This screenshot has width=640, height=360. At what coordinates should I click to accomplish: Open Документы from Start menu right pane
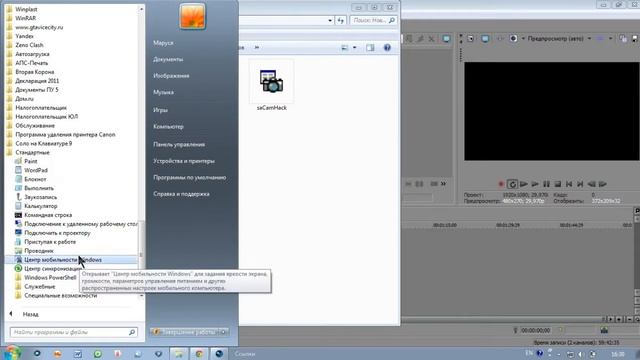(x=168, y=60)
